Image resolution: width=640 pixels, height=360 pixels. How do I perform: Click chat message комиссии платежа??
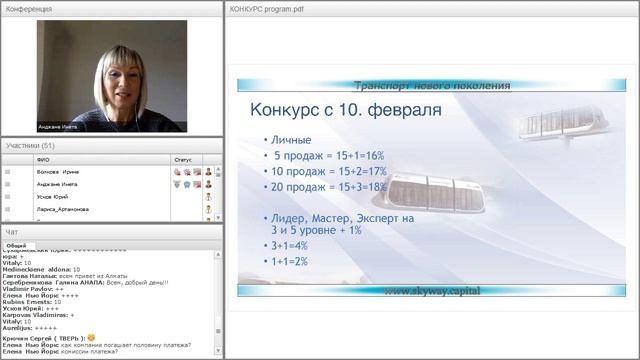(60, 351)
